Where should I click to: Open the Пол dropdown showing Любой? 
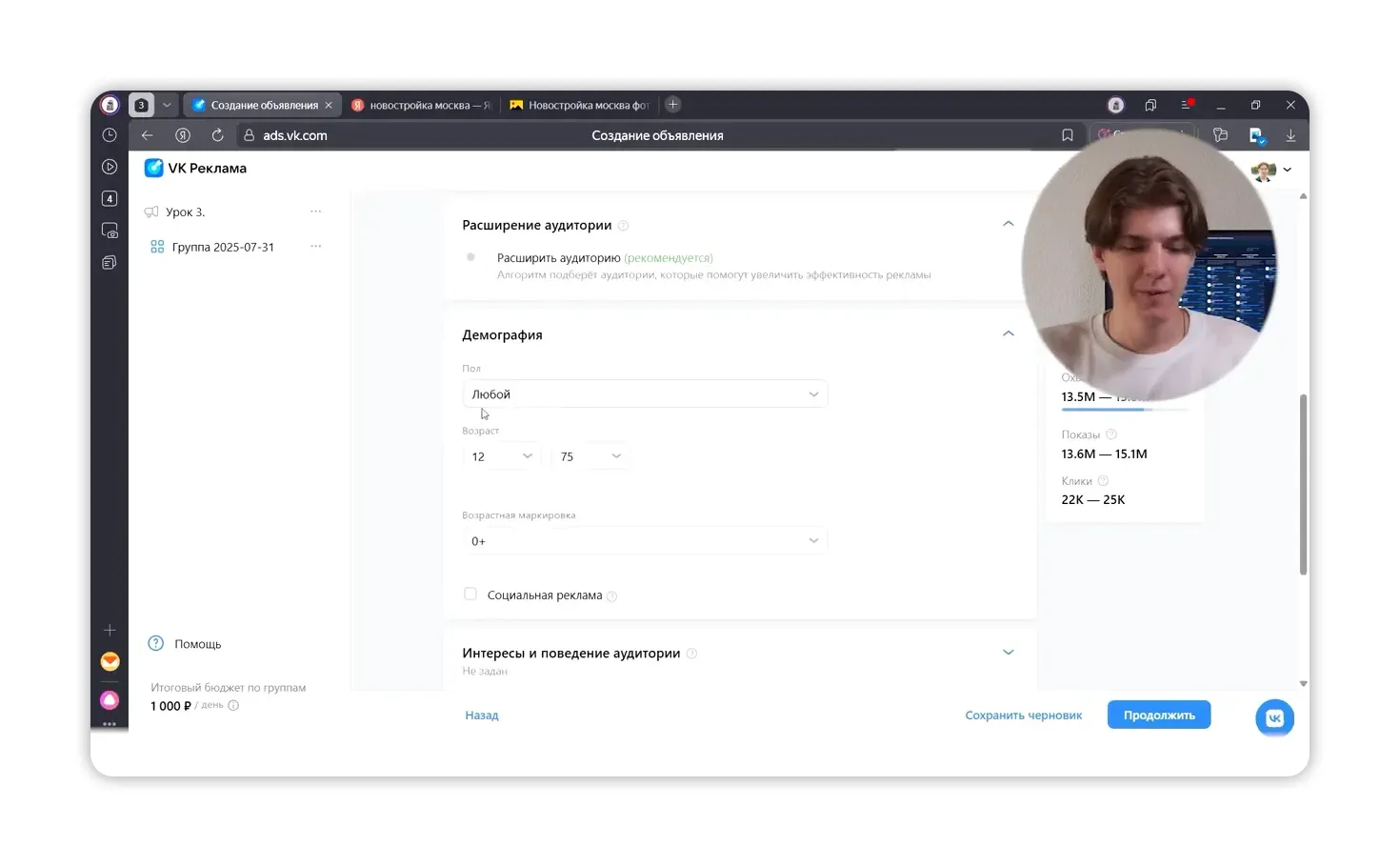[645, 393]
